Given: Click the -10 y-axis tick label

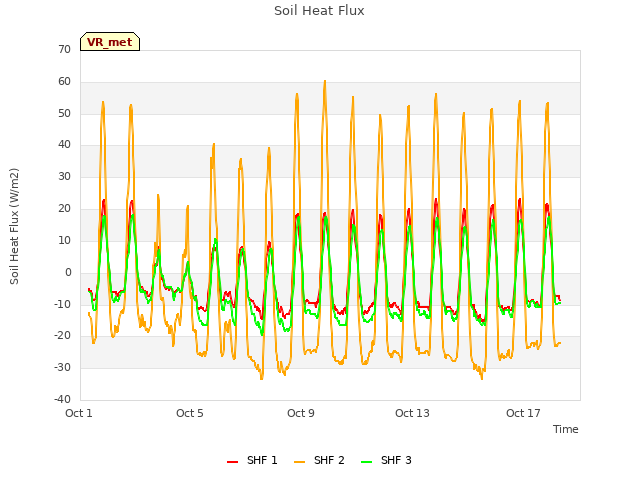Looking at the screenshot, I should (x=63, y=304).
